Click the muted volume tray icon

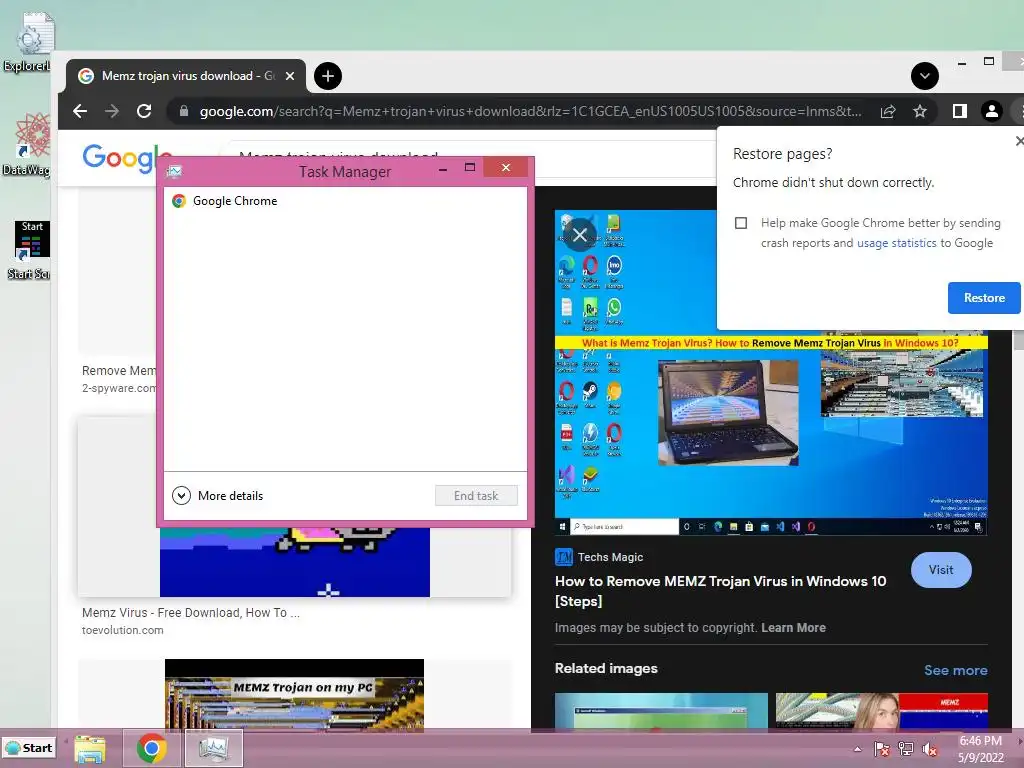(x=930, y=749)
